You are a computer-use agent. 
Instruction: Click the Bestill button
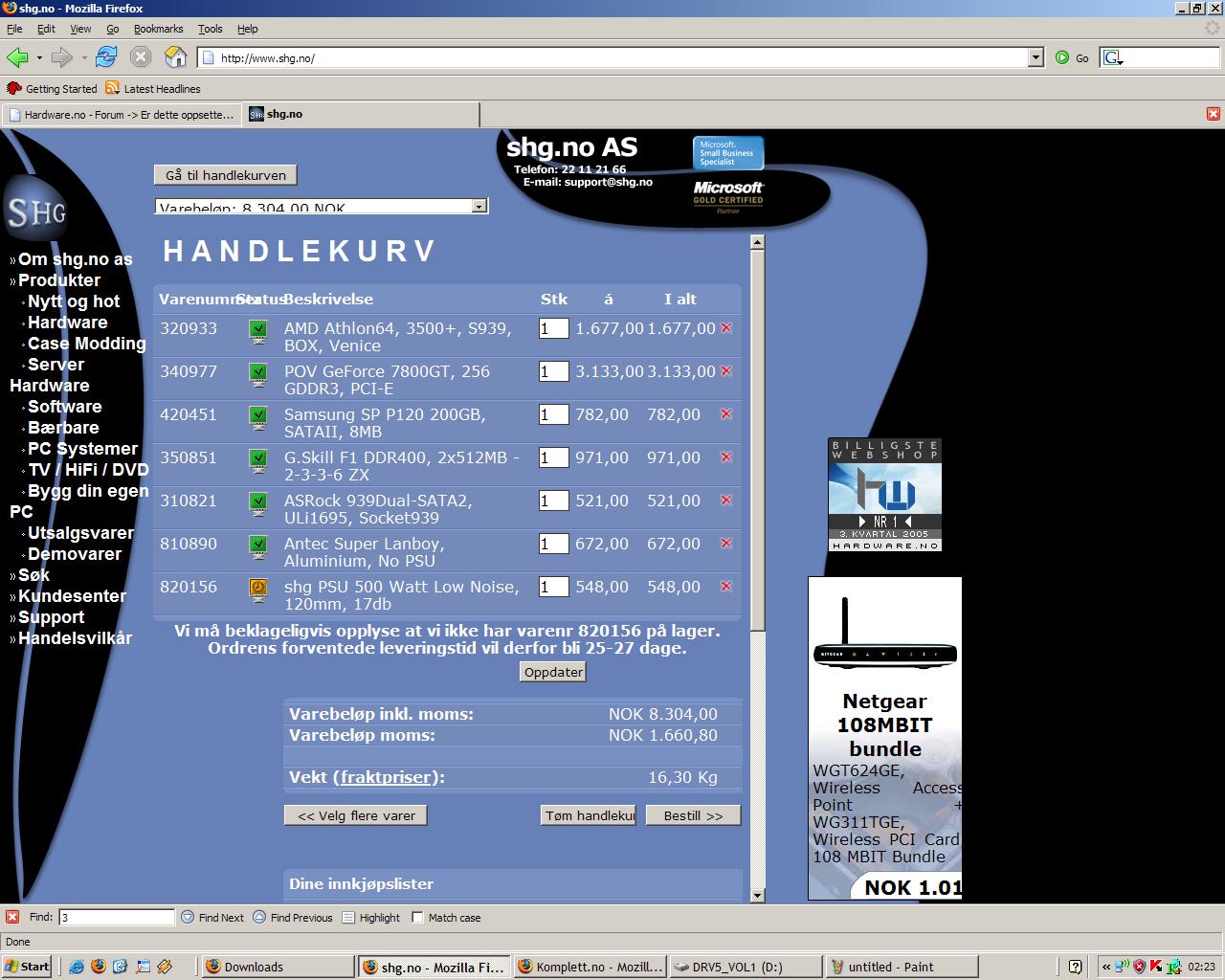[694, 815]
